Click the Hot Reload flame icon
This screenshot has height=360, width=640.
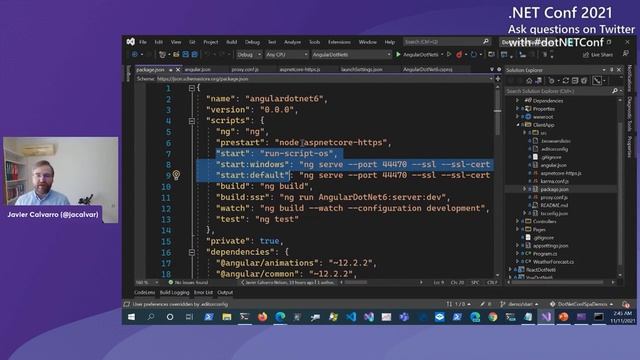pos(459,54)
